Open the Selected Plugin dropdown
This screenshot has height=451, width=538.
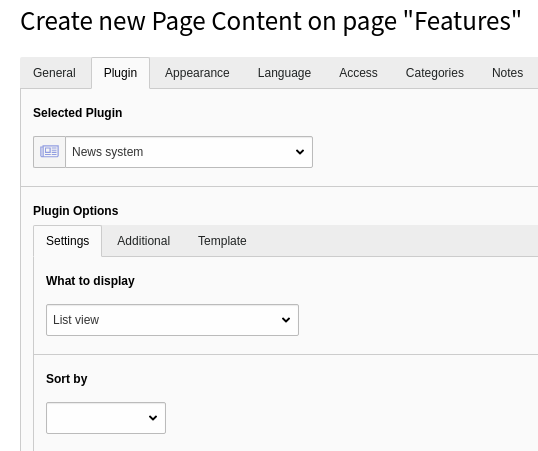click(x=189, y=152)
